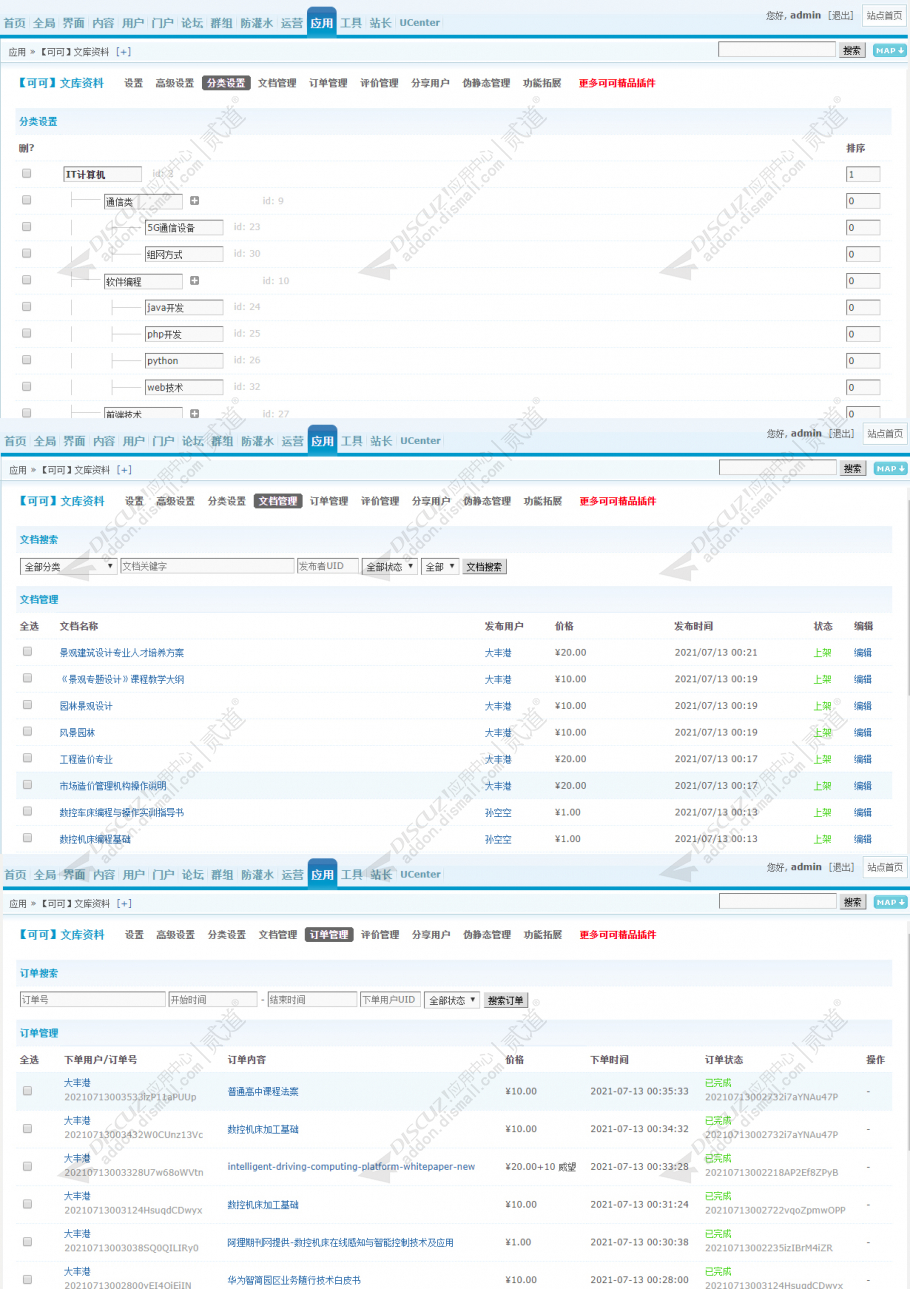Open the 全部分类 dropdown in document search
The width and height of the screenshot is (910, 1289).
[x=68, y=566]
